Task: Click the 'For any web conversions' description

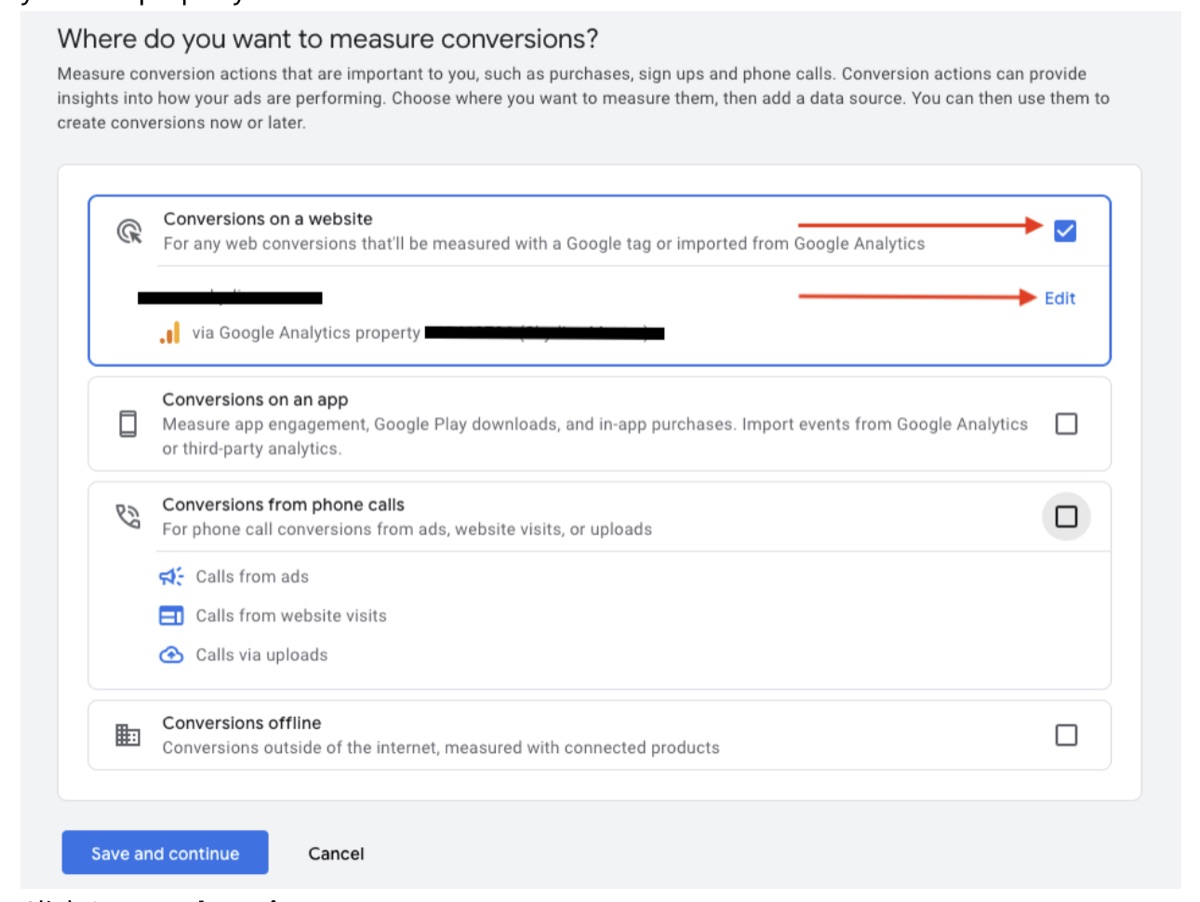Action: tap(544, 243)
